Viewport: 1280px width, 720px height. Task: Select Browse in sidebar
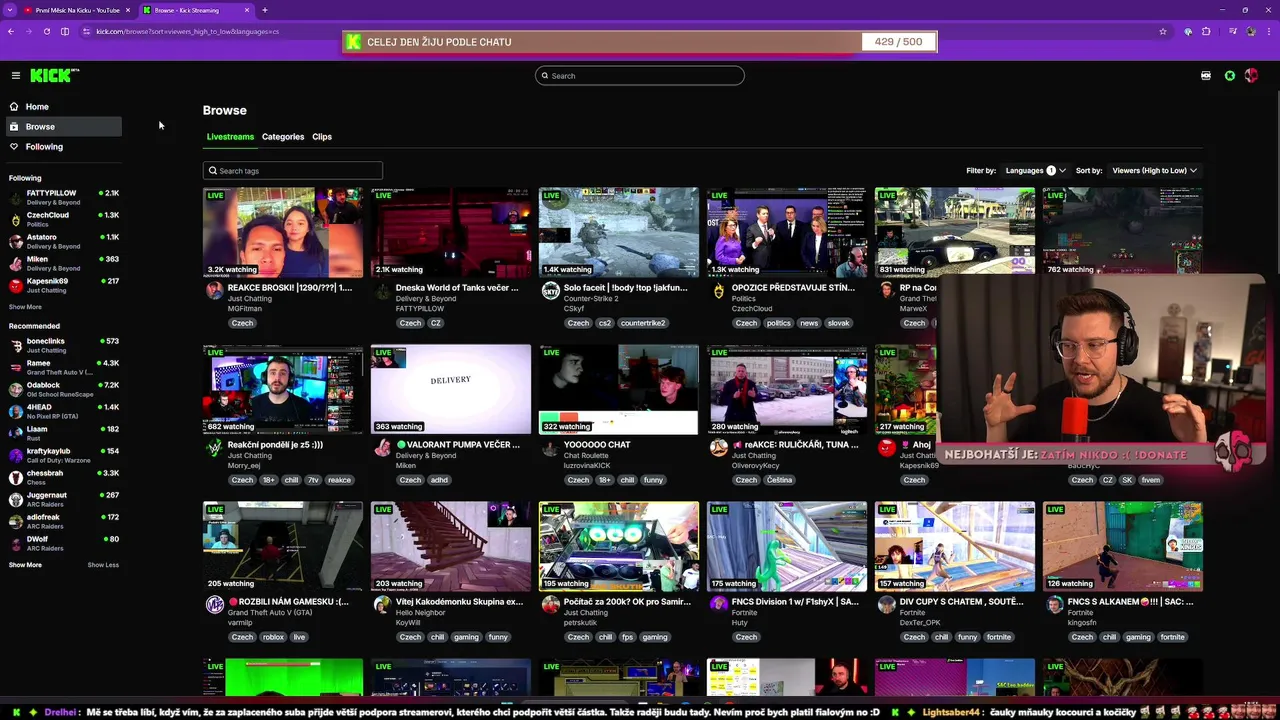(x=62, y=126)
